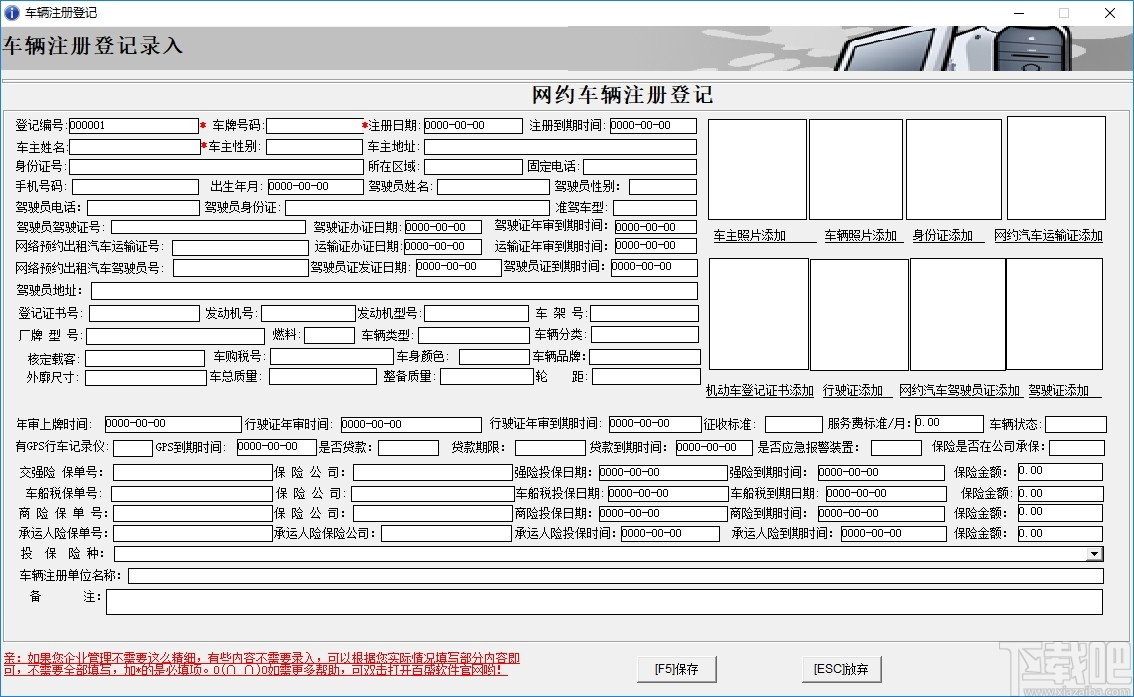Click the 网络预约出租汽车运输证号 field

point(240,248)
